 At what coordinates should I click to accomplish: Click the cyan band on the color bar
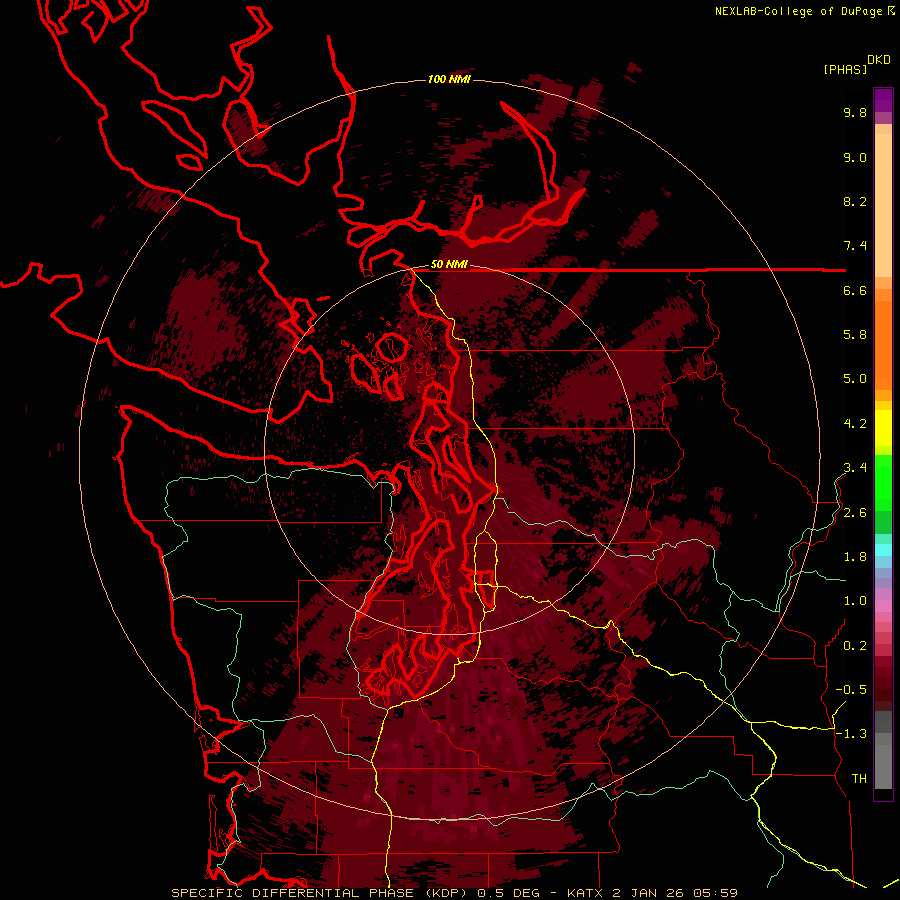[x=883, y=549]
